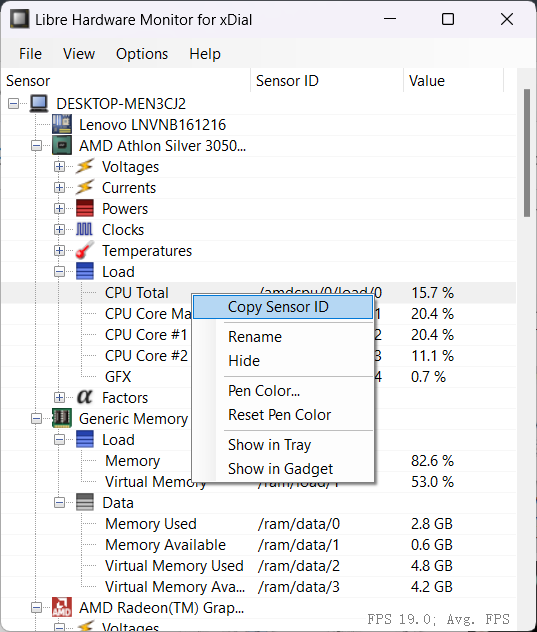Click the 15.7 % CPU Total value
537x632 pixels.
coord(432,293)
